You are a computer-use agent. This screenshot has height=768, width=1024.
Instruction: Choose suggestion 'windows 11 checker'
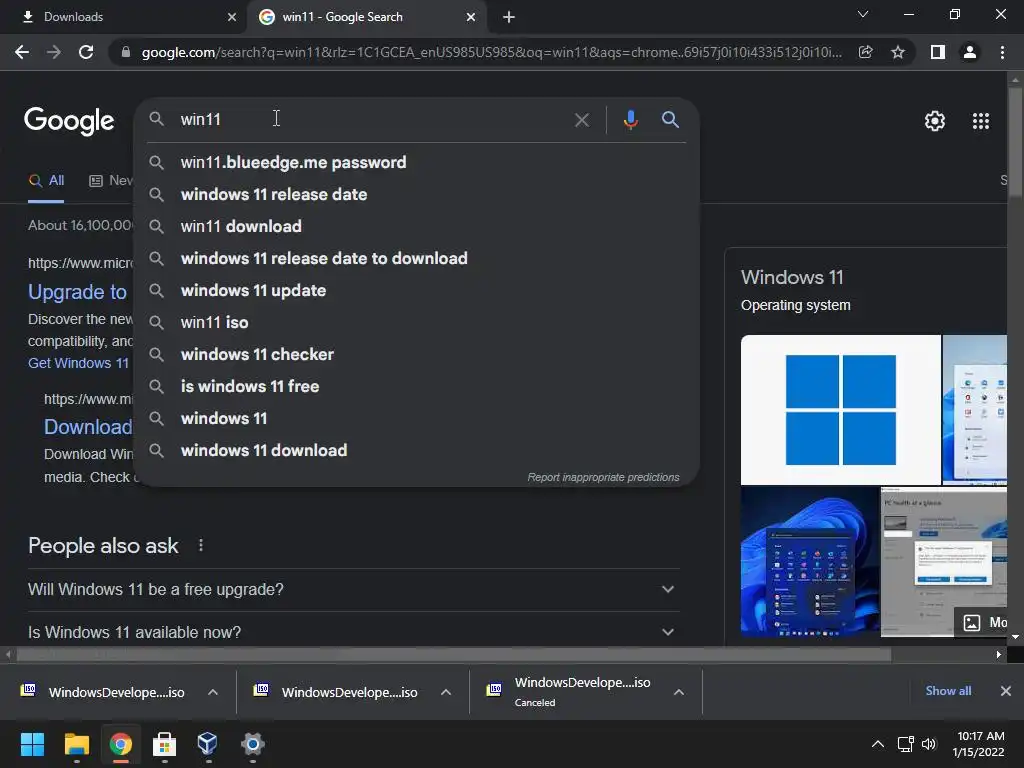pyautogui.click(x=417, y=355)
